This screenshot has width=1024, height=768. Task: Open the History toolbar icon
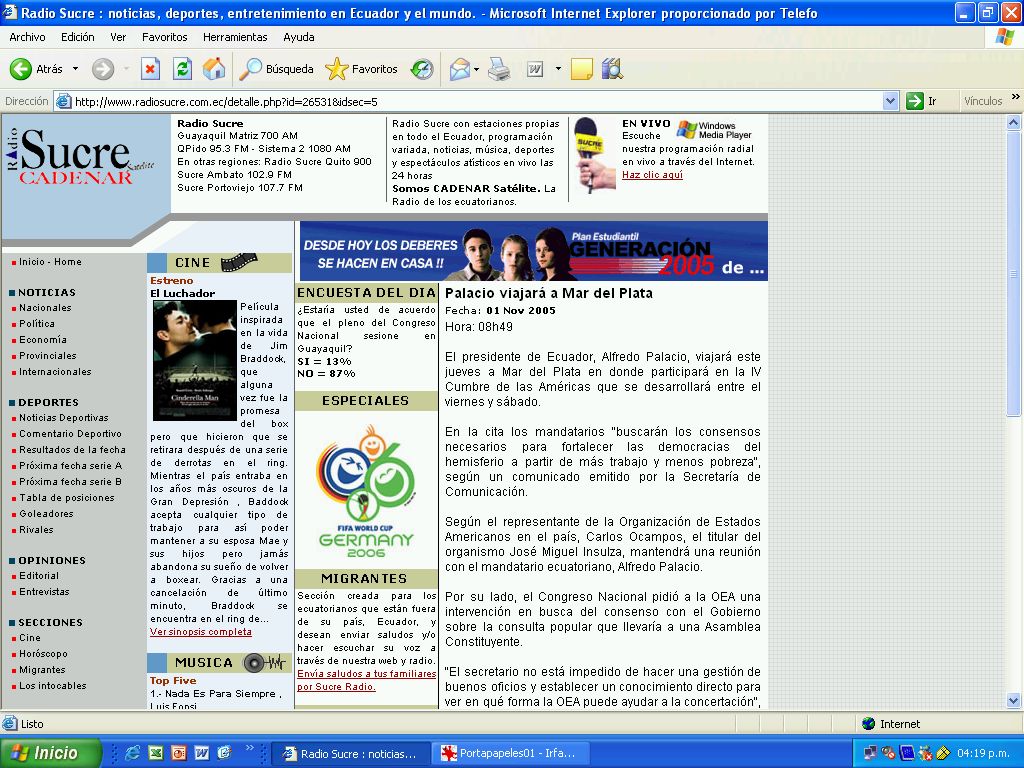point(422,69)
